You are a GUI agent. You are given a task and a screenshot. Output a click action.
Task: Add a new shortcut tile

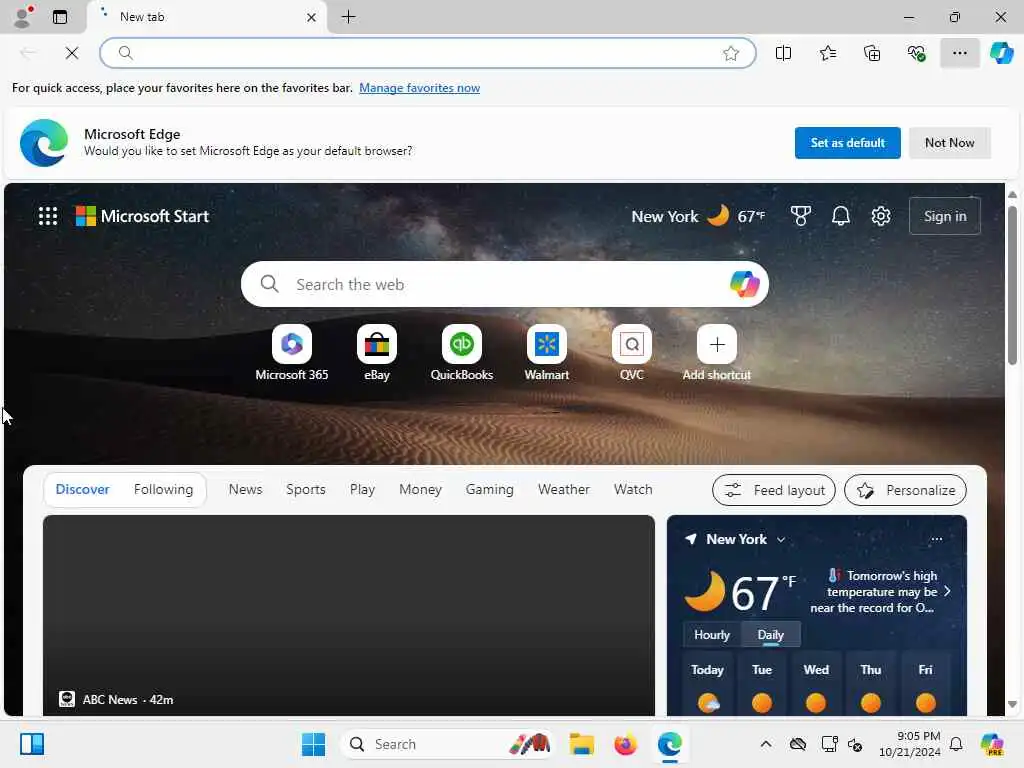point(716,353)
